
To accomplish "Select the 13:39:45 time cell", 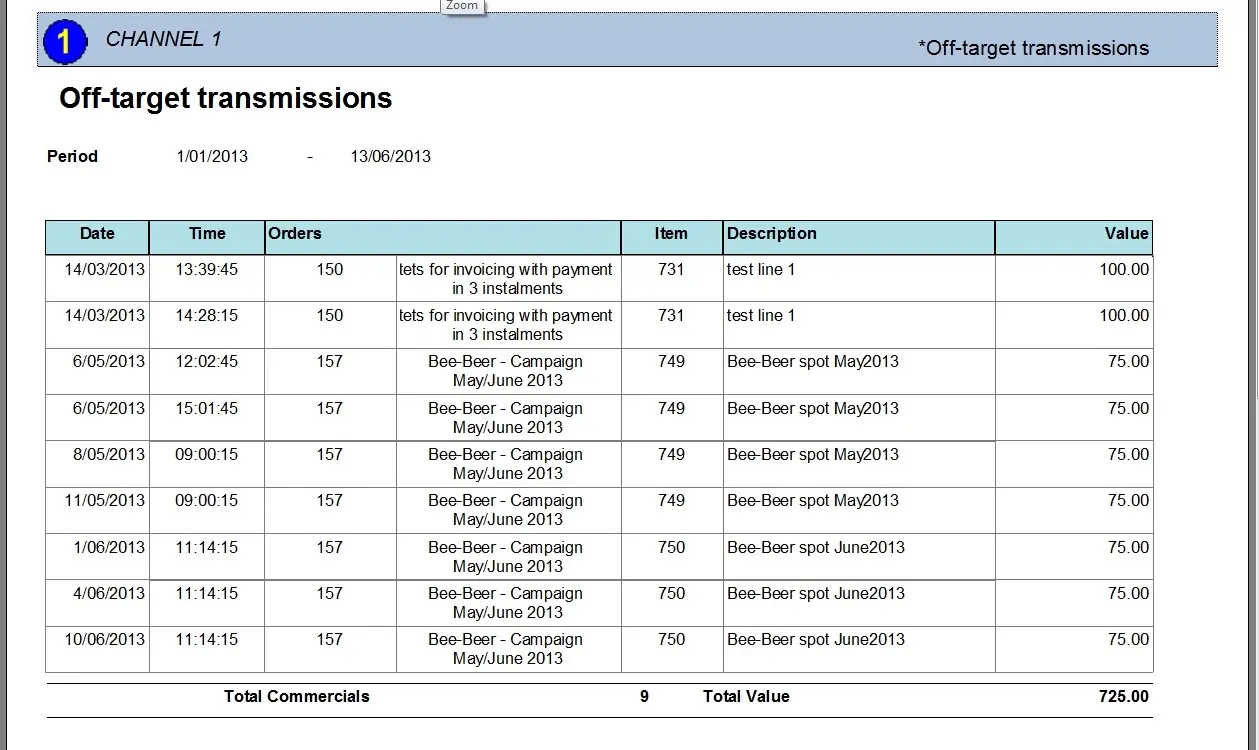I will click(x=207, y=269).
